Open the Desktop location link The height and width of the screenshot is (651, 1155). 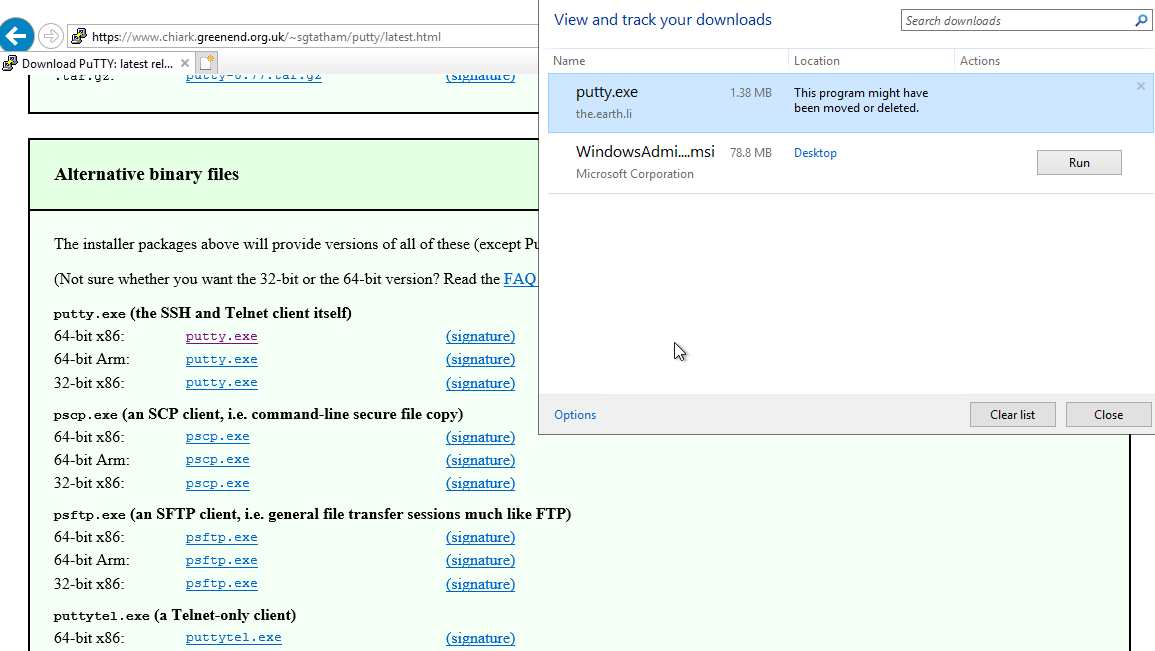[x=815, y=153]
